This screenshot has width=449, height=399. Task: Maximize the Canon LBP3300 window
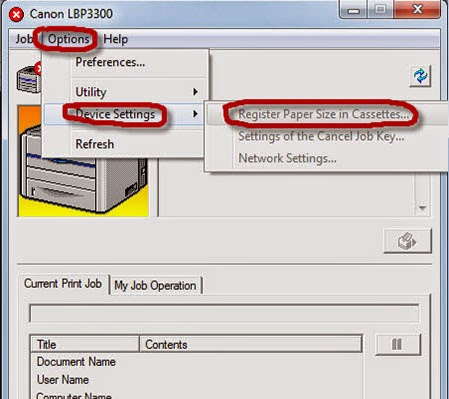click(380, 9)
